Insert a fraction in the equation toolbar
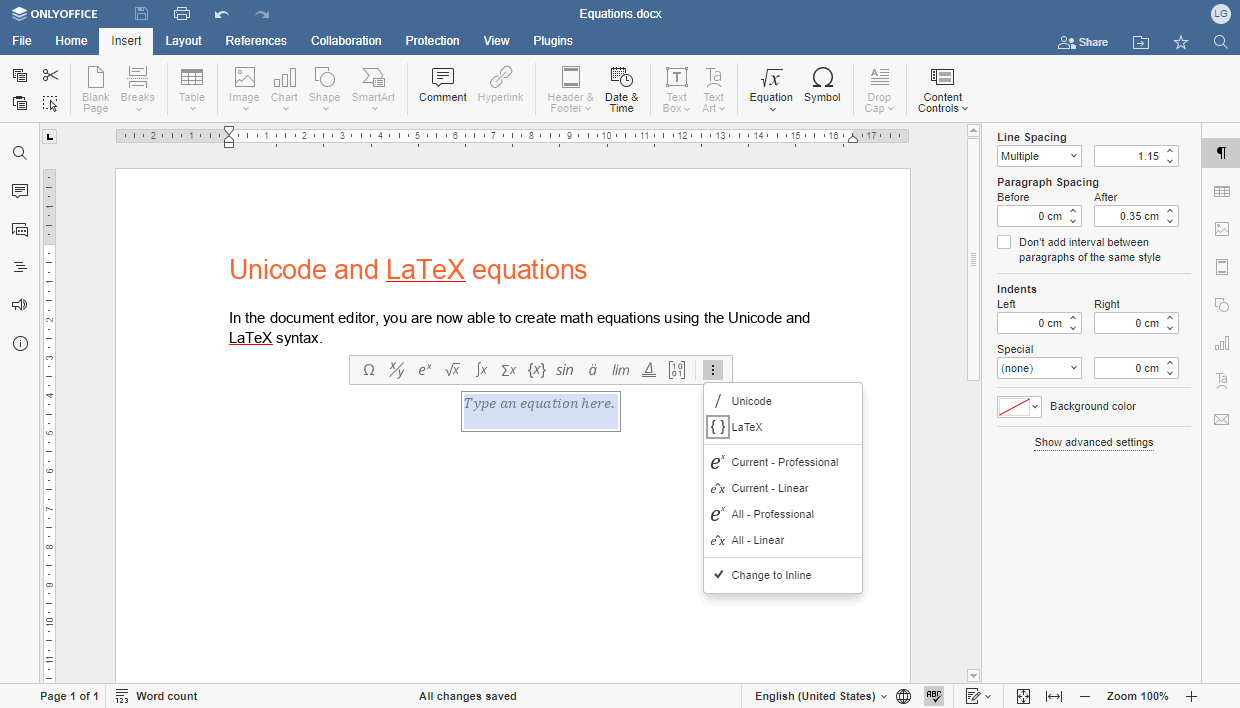 coord(397,369)
